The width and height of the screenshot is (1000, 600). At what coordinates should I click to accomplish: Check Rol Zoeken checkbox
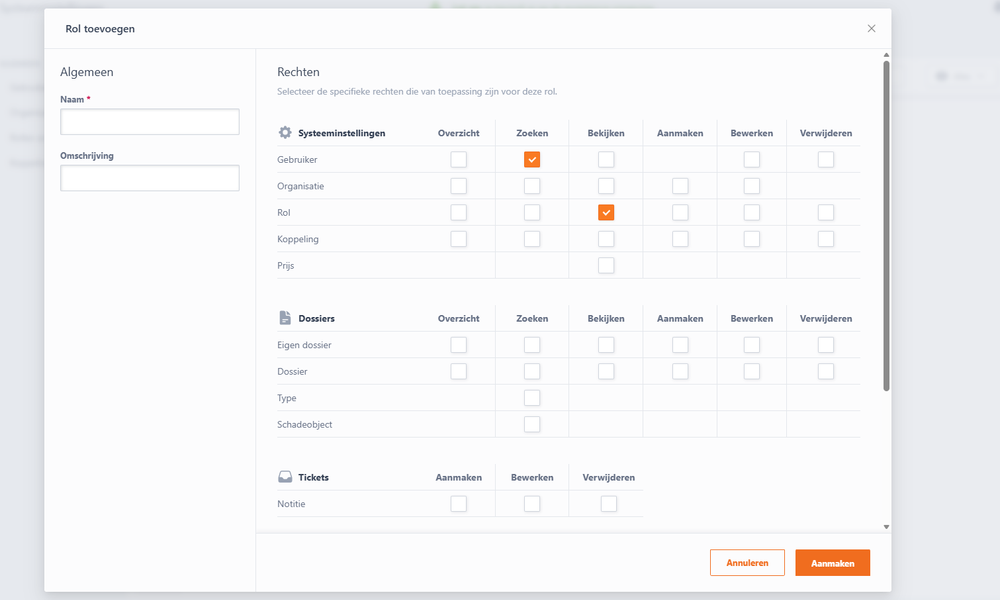click(532, 212)
